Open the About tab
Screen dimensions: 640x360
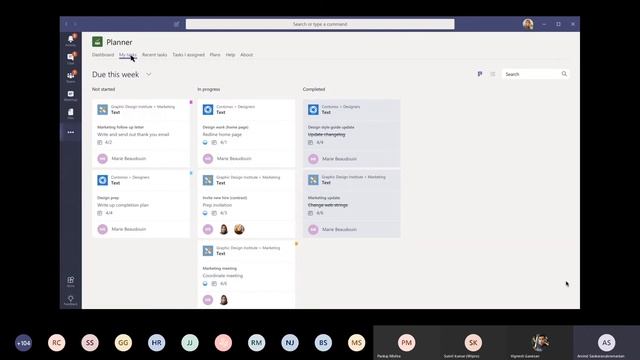(x=247, y=55)
